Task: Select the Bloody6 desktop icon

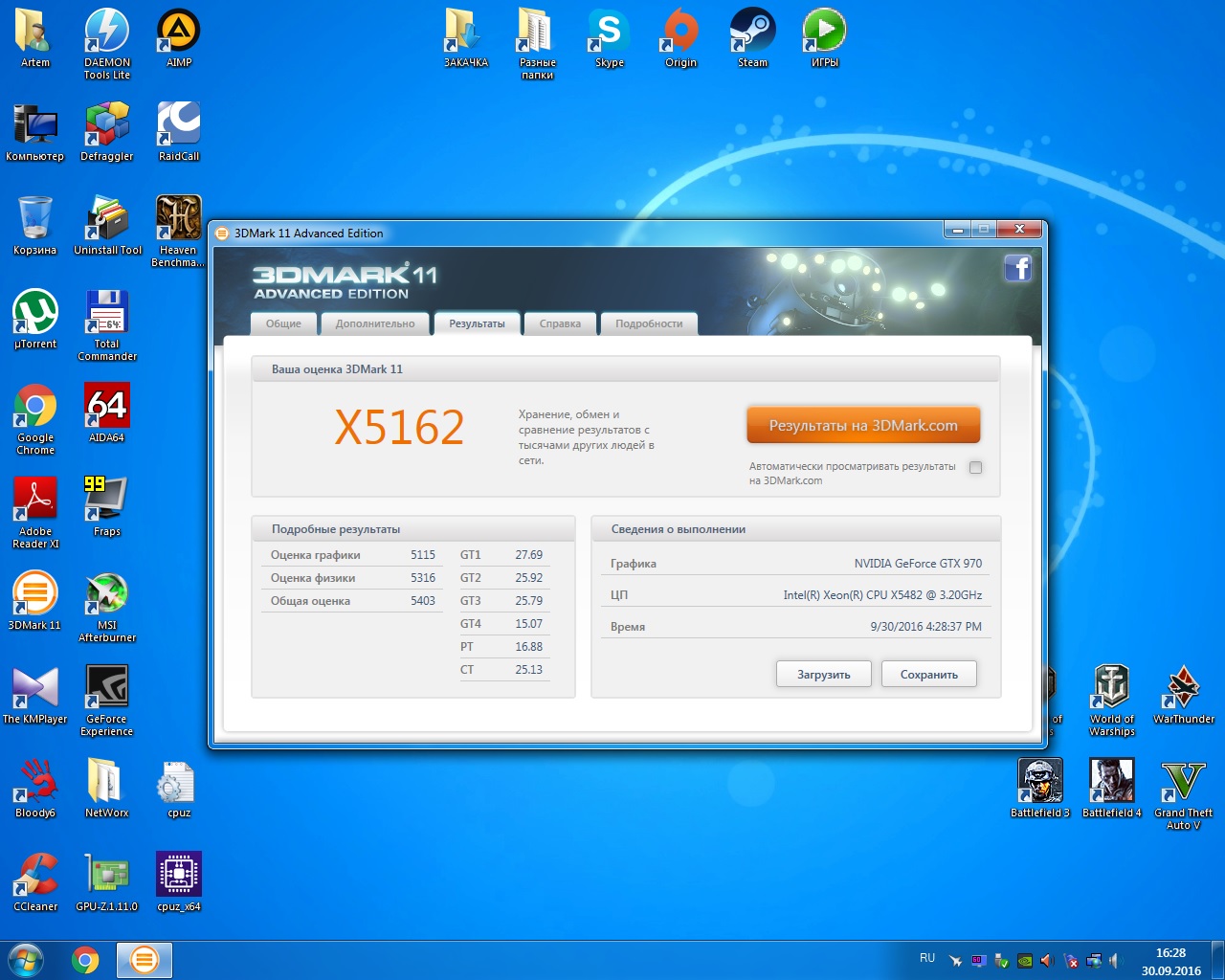Action: click(35, 788)
